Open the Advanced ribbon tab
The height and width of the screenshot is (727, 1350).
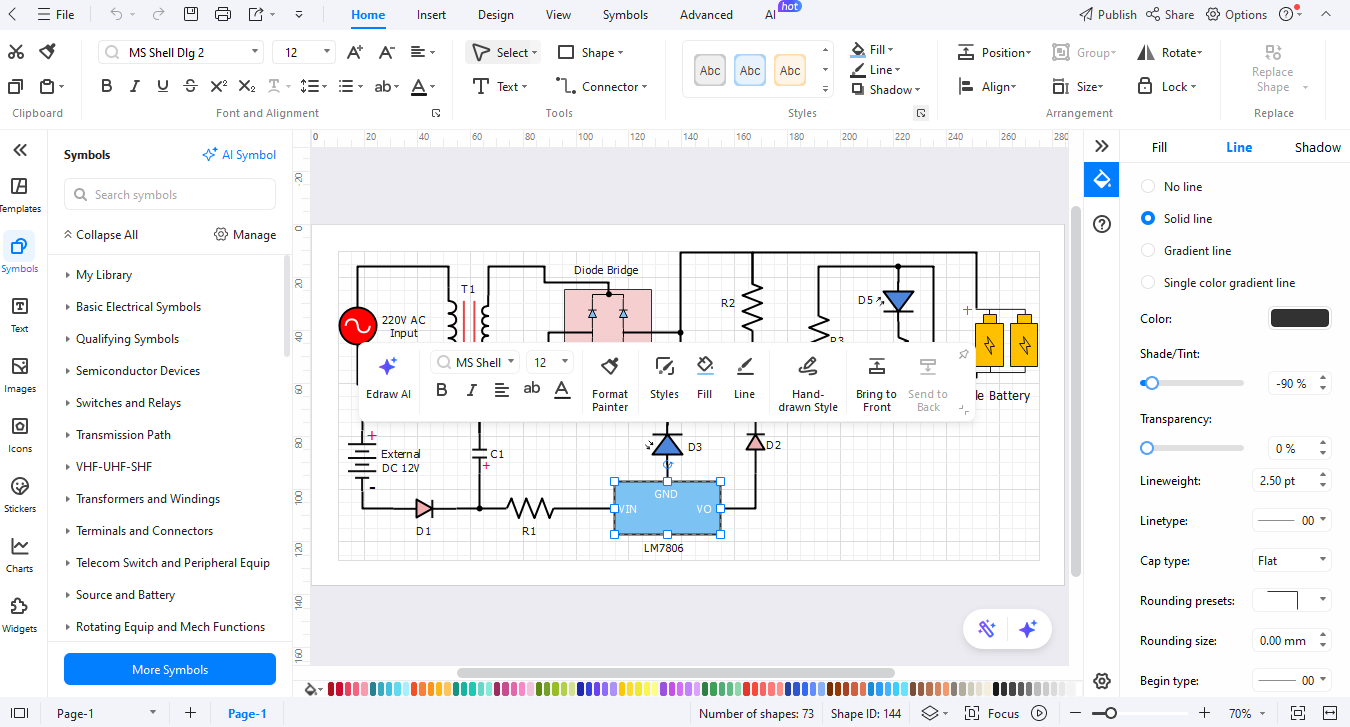pyautogui.click(x=706, y=15)
